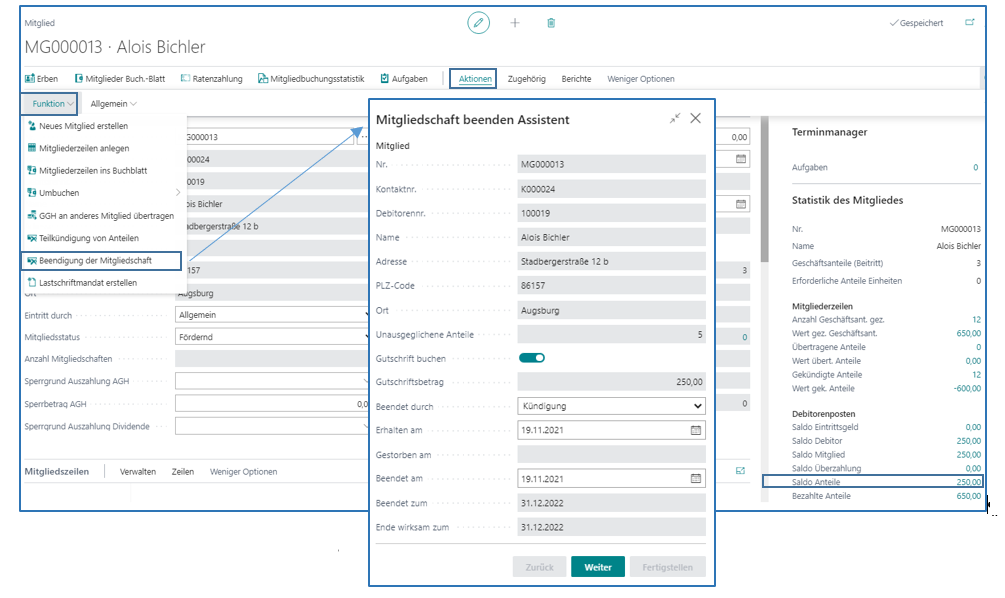This screenshot has height=598, width=1005.
Task: Toggle the Gutschrift buchen switch
Action: pyautogui.click(x=531, y=358)
